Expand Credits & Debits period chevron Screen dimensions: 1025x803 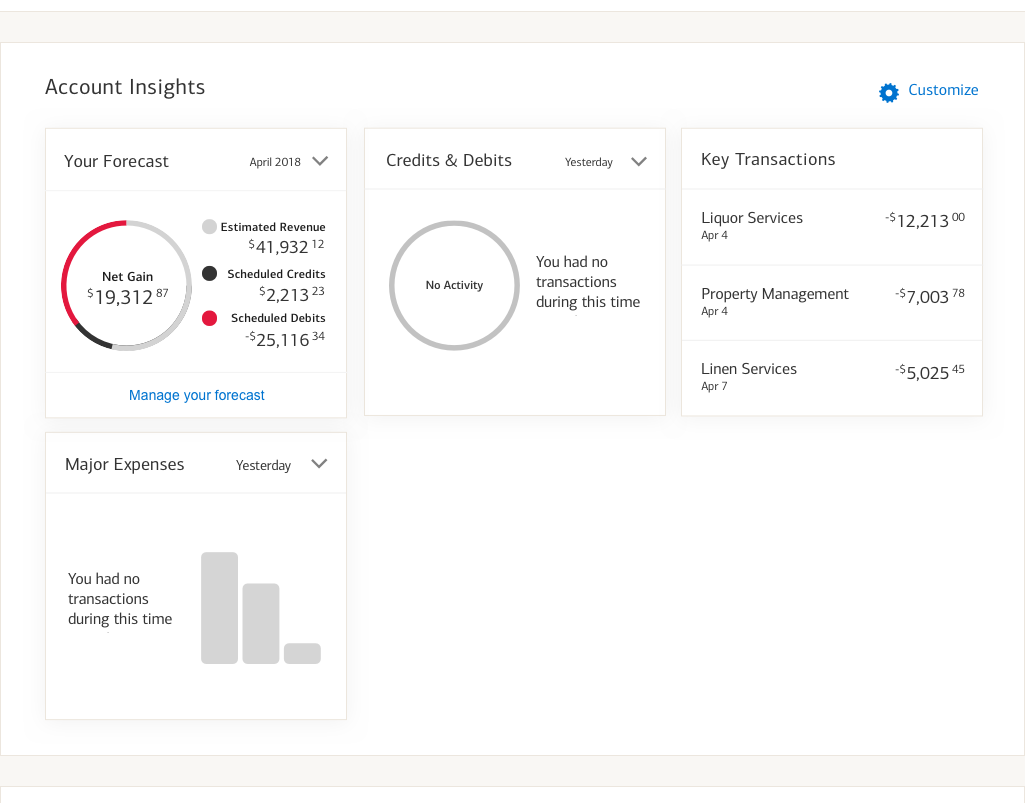pyautogui.click(x=639, y=162)
